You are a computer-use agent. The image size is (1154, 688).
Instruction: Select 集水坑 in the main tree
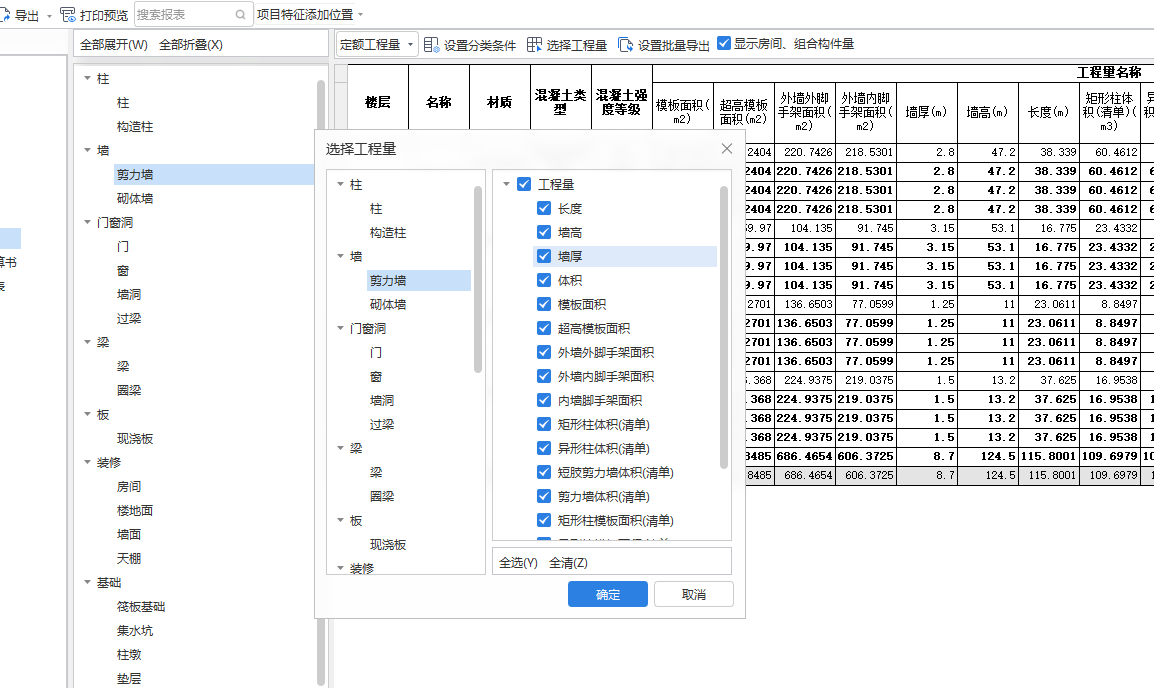pyautogui.click(x=135, y=631)
